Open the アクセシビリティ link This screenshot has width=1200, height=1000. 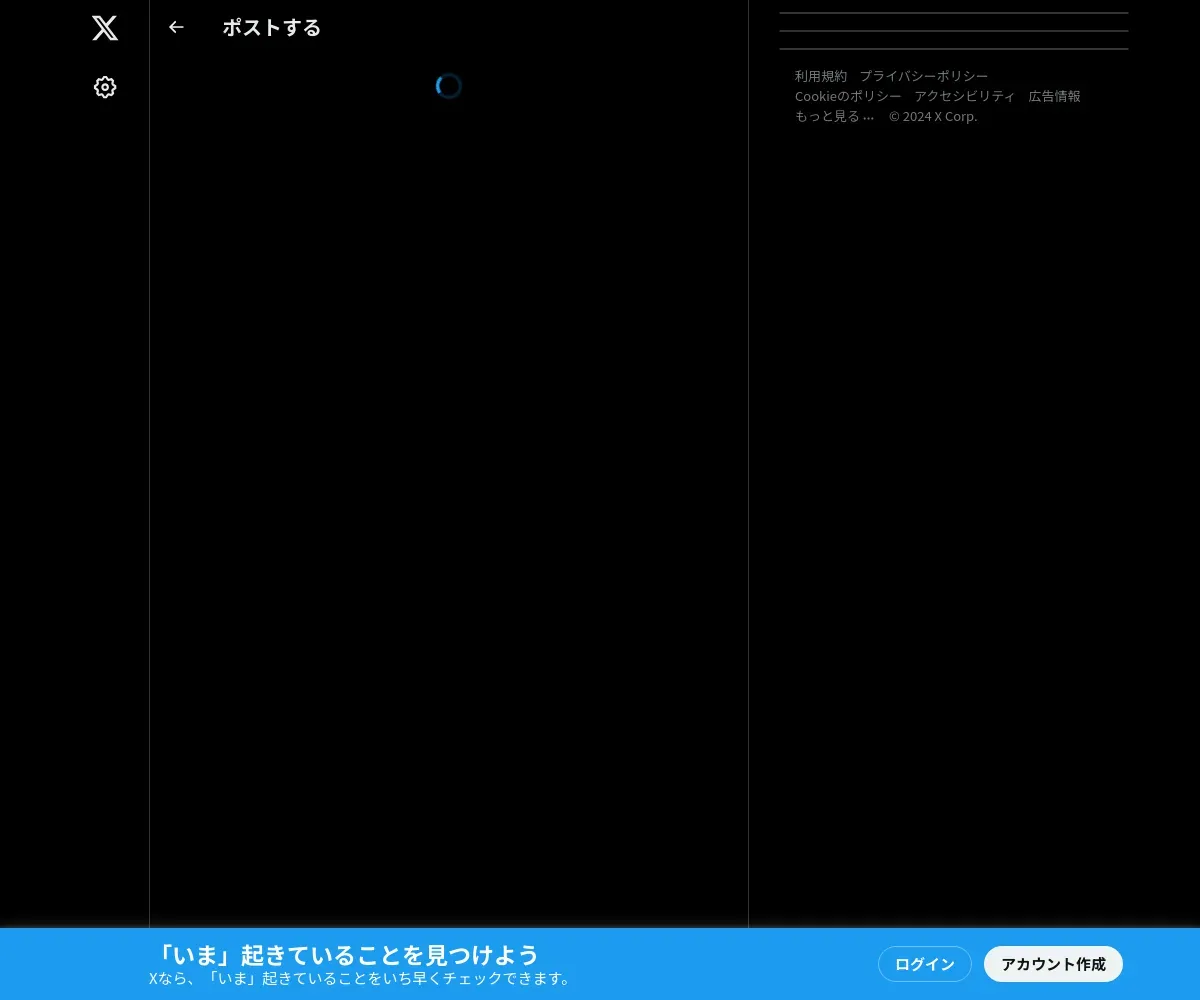(x=965, y=96)
